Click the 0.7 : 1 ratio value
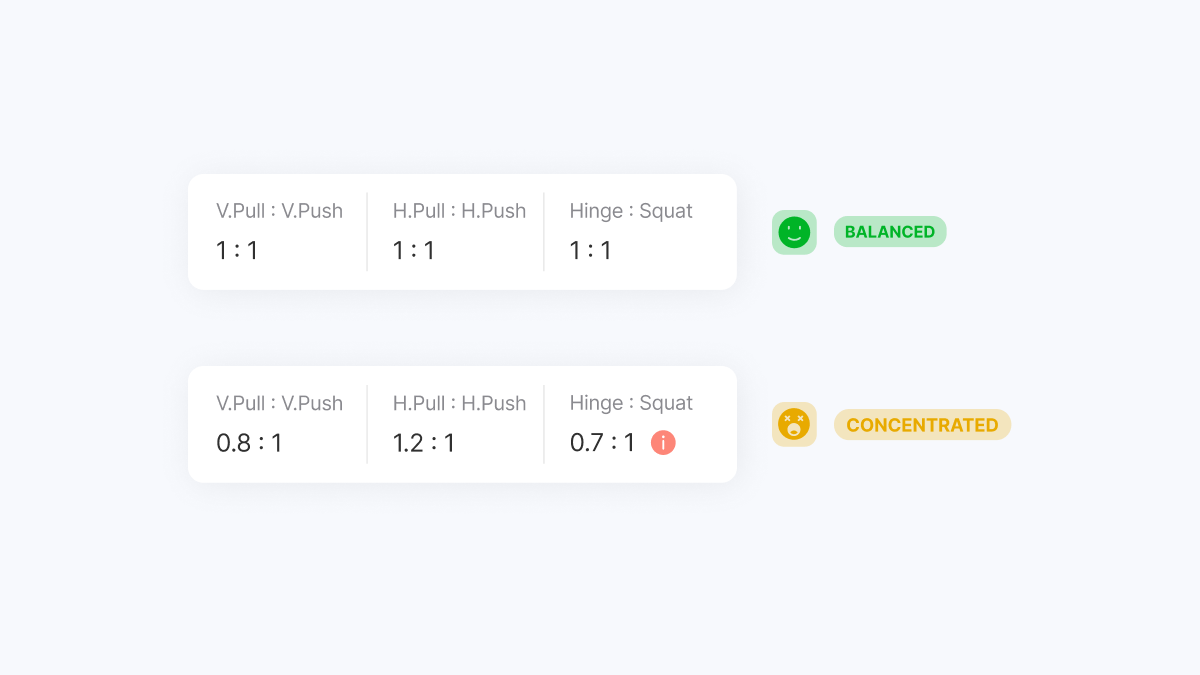The height and width of the screenshot is (675, 1200). (602, 442)
